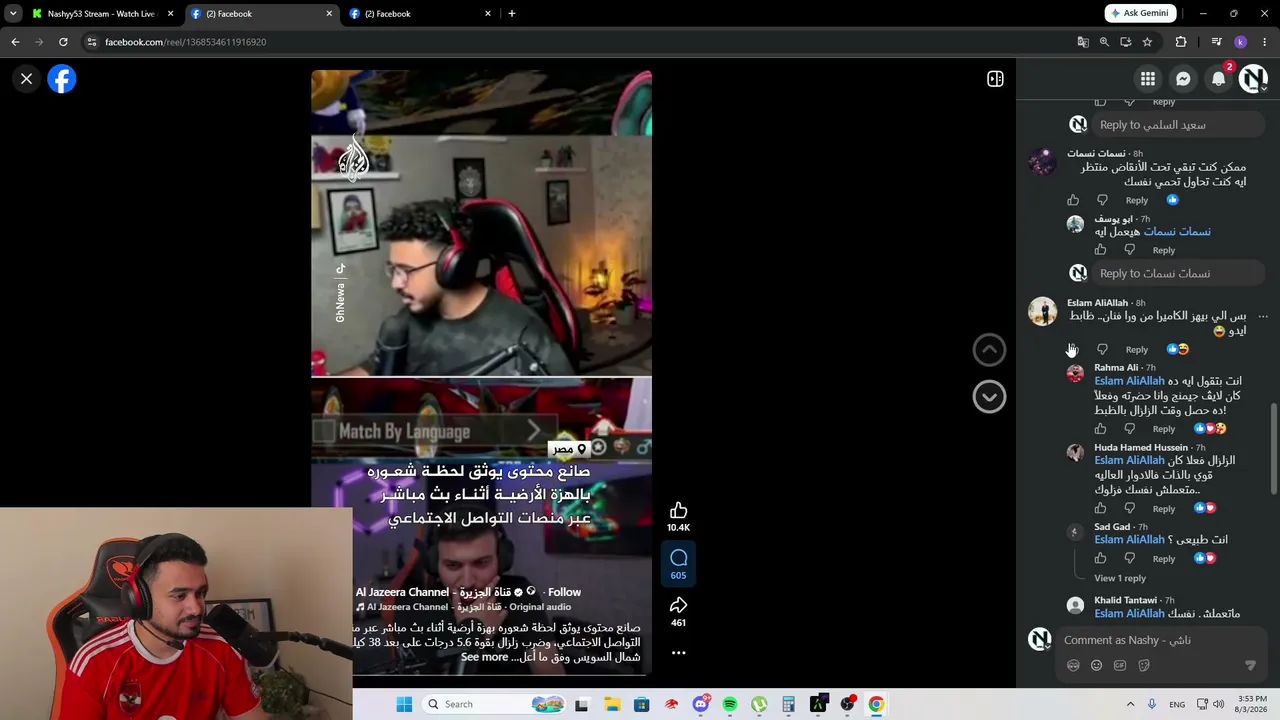Open a new browser tab

(x=512, y=14)
